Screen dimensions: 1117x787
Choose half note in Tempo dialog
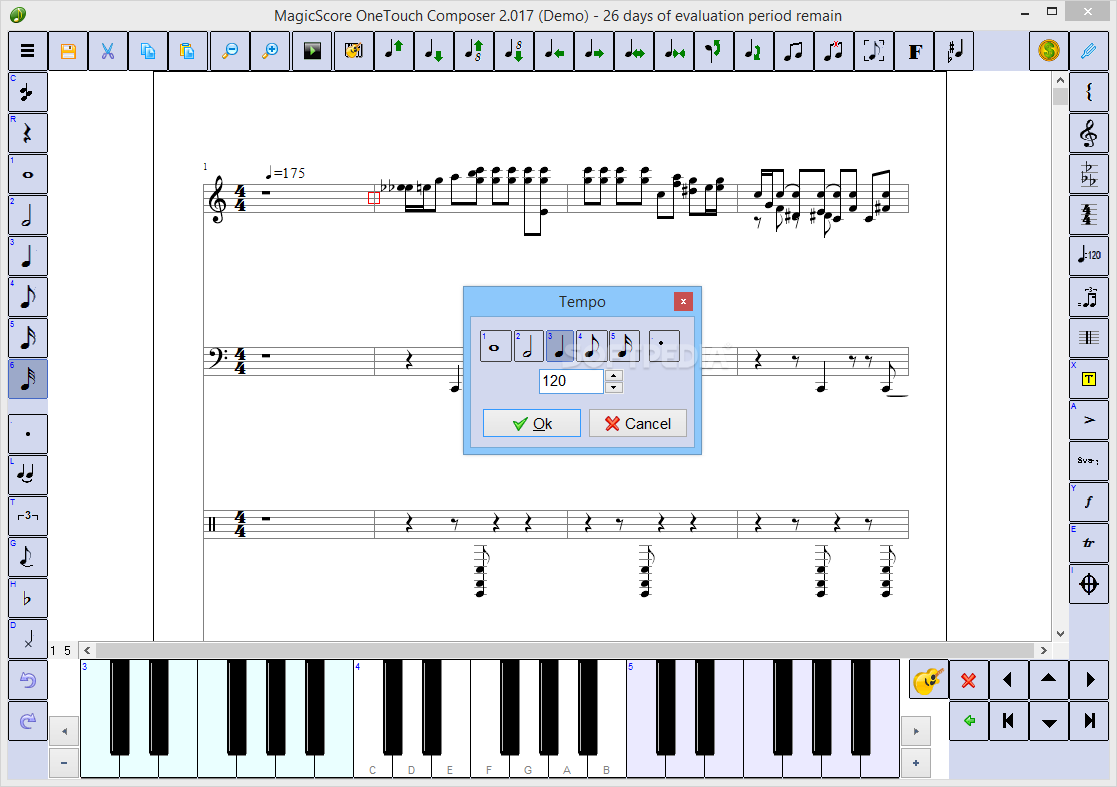pyautogui.click(x=529, y=346)
